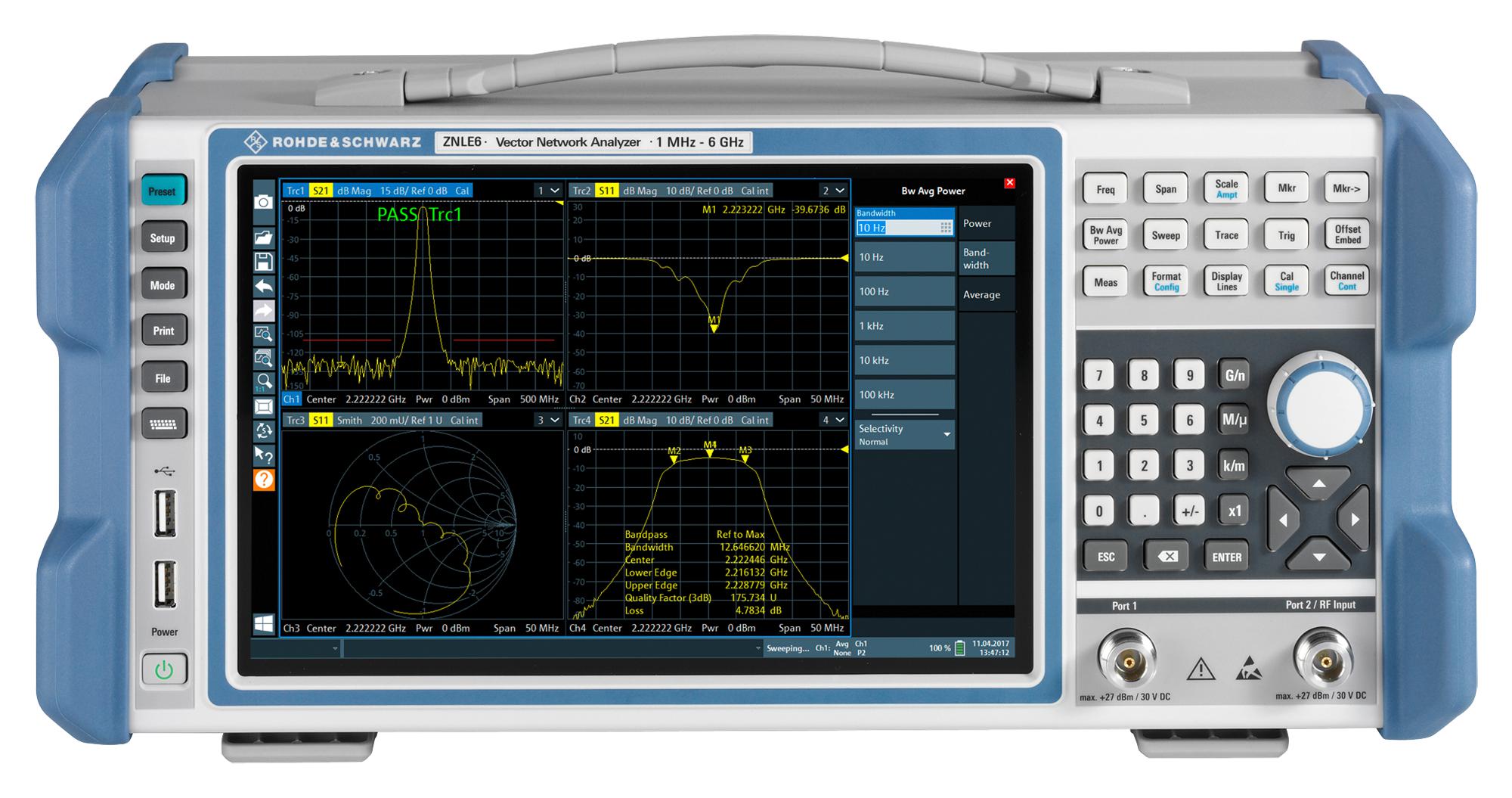
Task: Click the numeric keypad icon in Bandwidth field
Action: coord(945,228)
